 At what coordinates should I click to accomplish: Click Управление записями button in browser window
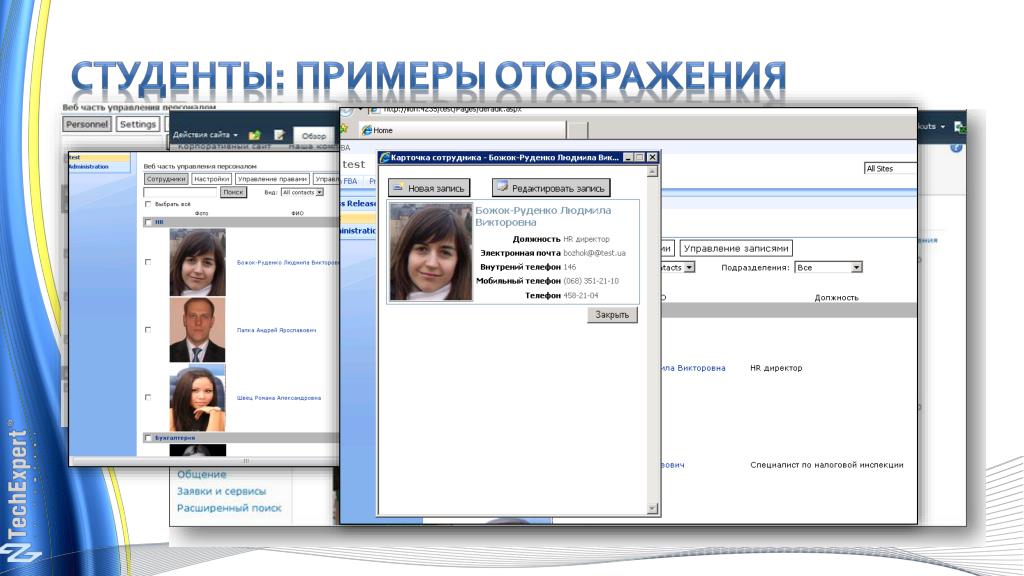pos(735,248)
